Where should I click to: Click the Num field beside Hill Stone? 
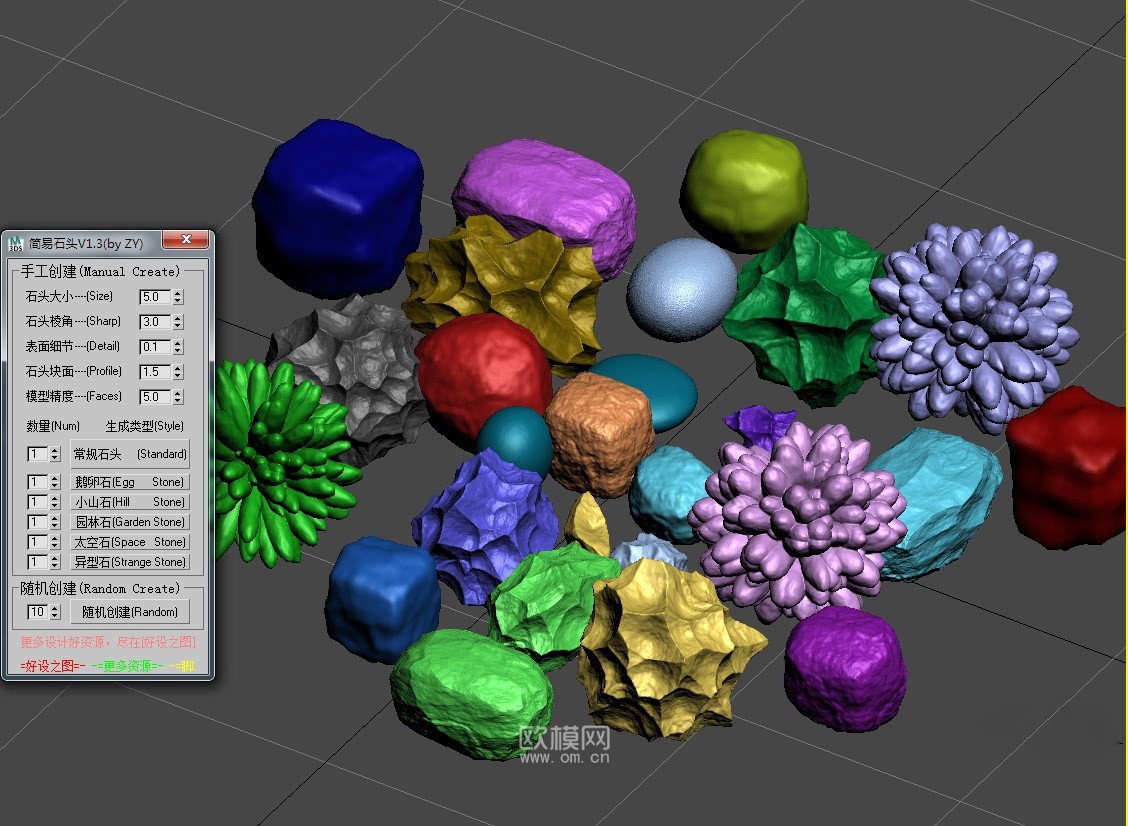click(x=37, y=502)
